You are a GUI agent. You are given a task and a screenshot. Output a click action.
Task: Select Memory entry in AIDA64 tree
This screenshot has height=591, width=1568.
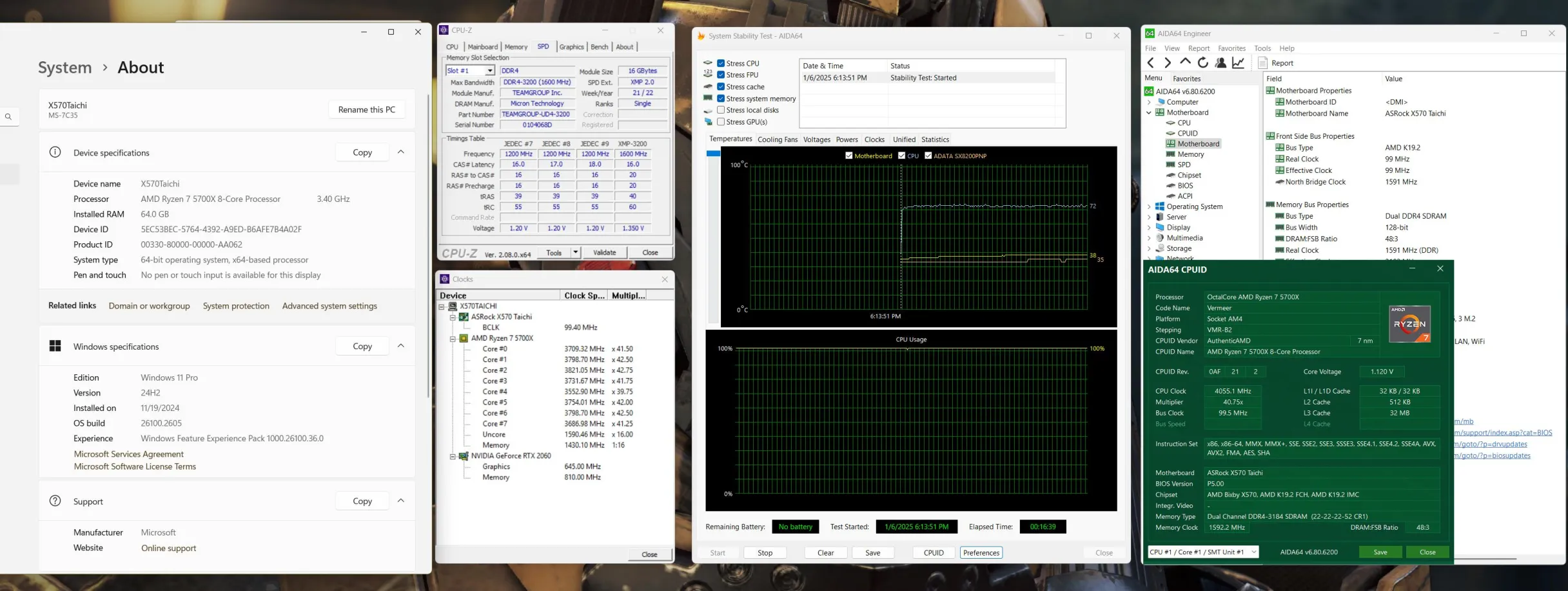coord(1190,154)
